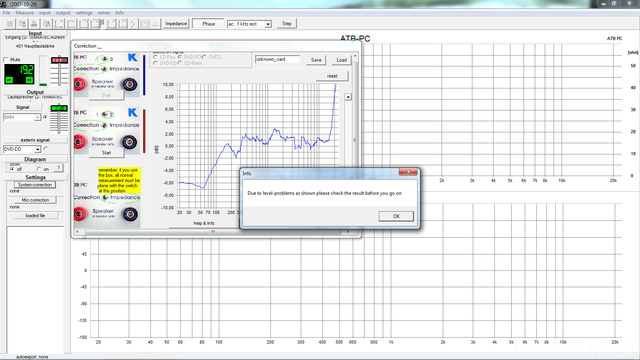Click the Step toolbar button
The width and height of the screenshot is (640, 360).
[x=287, y=24]
